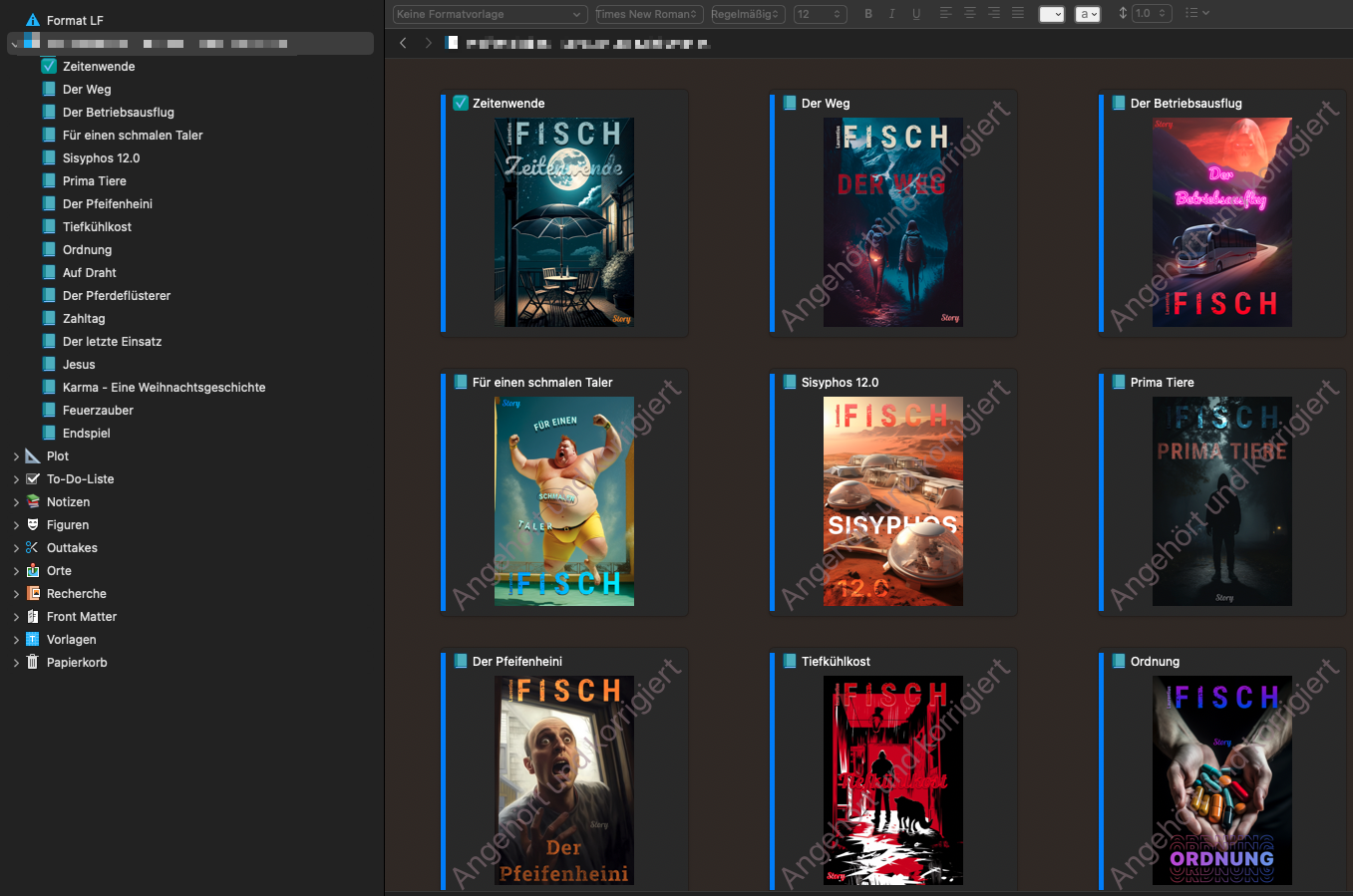The image size is (1353, 896).
Task: Select Sisyphos 12.0 in the binder
Action: [x=101, y=158]
